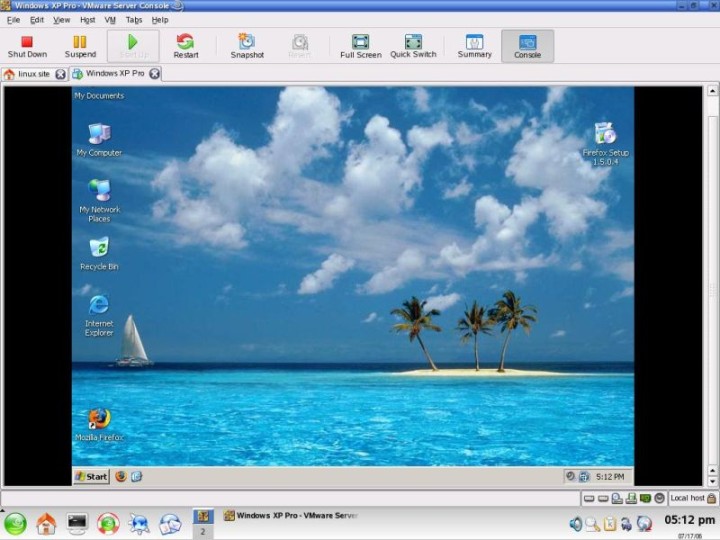Restart the virtual machine
This screenshot has height=540, width=720.
pos(186,47)
